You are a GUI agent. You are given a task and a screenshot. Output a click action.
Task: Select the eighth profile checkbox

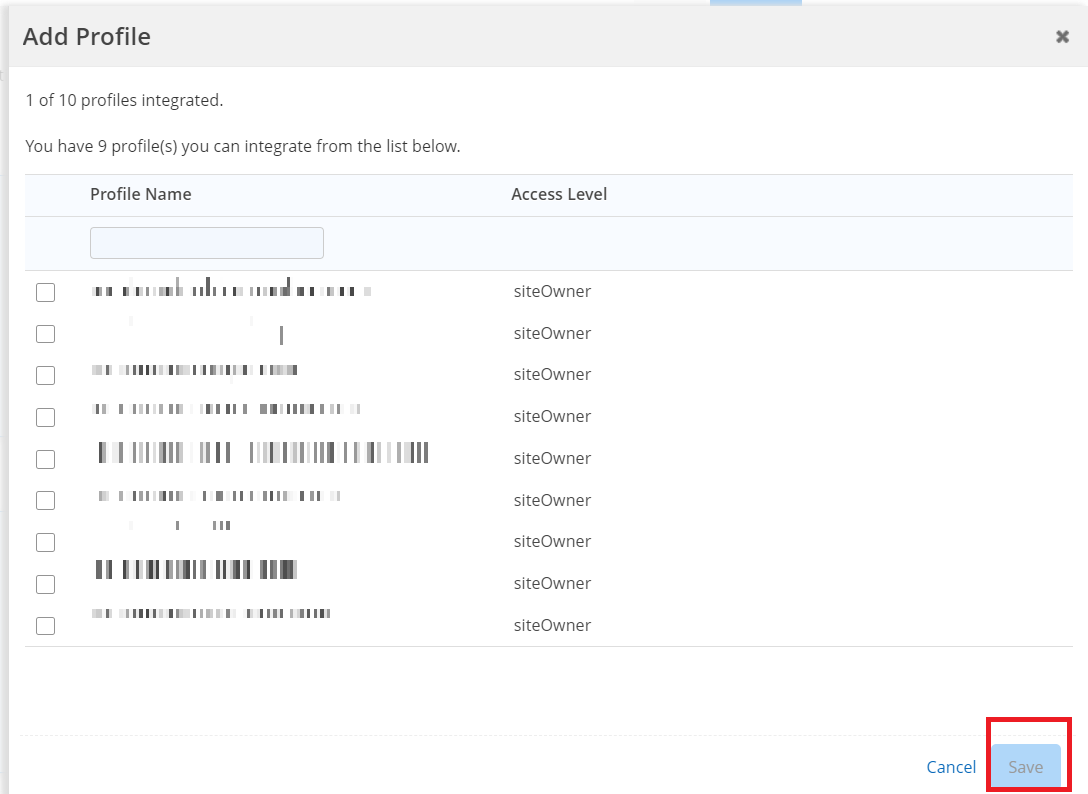tap(45, 584)
